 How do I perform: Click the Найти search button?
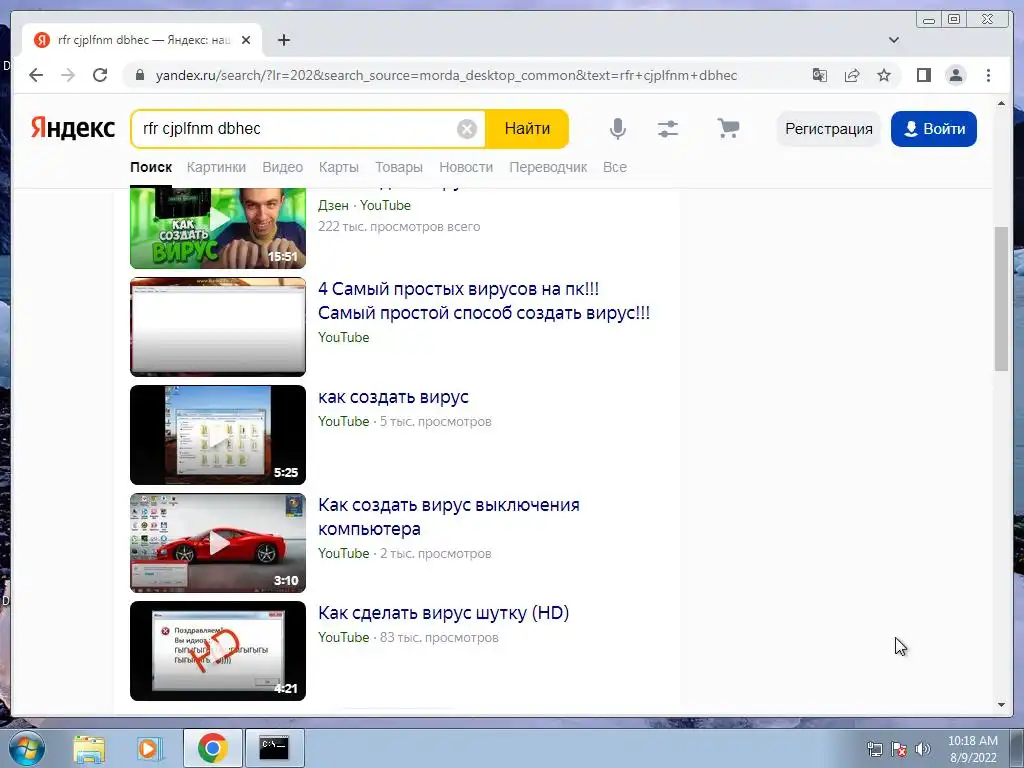tap(527, 129)
